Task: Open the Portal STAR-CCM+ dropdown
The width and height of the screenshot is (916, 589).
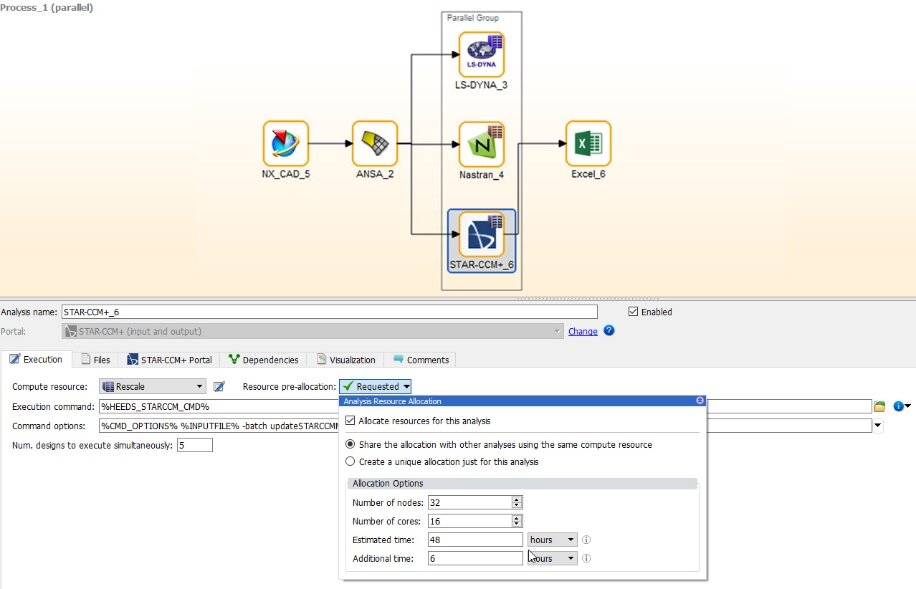Action: [x=312, y=331]
